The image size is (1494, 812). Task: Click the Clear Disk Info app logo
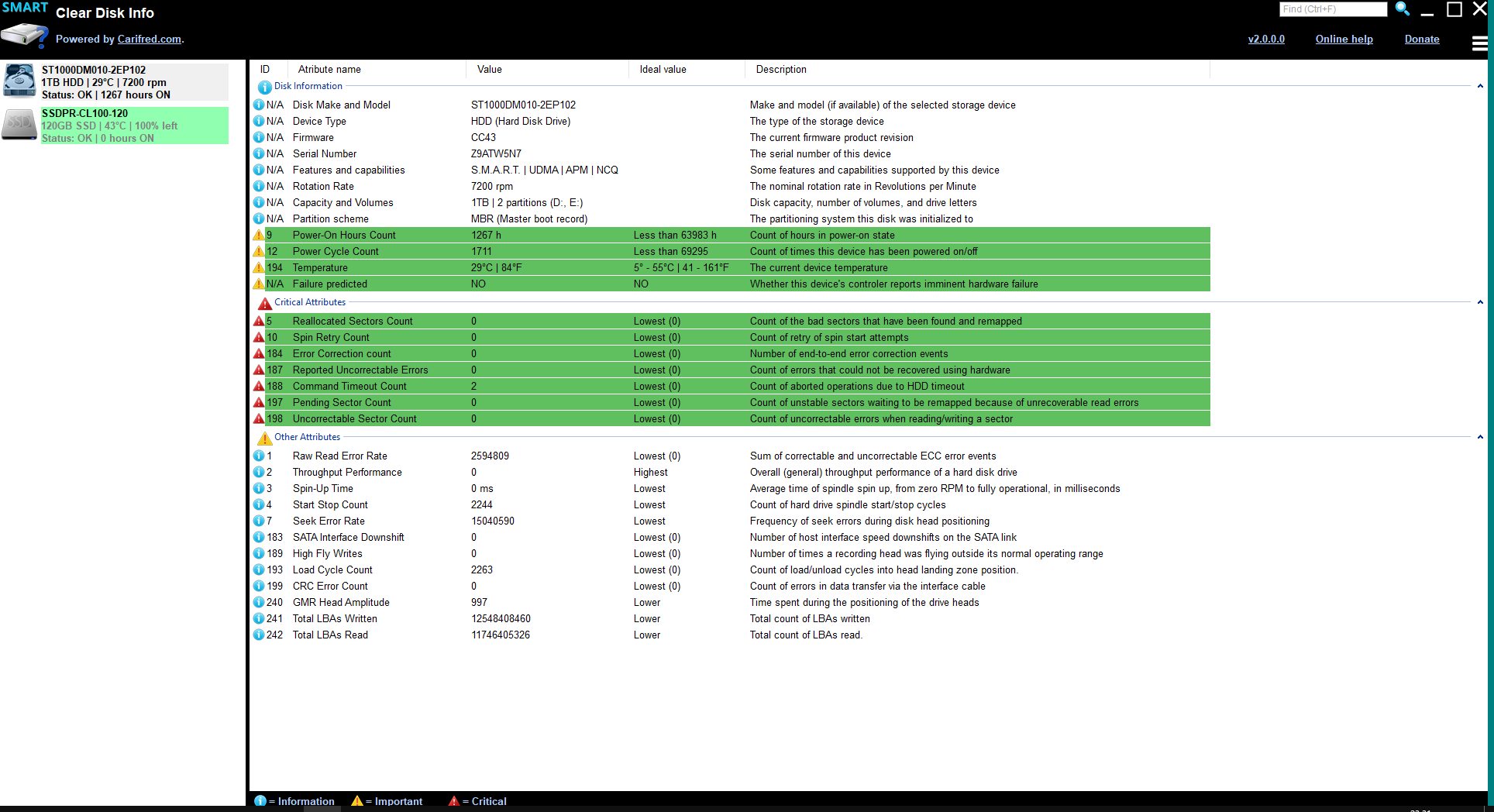tap(25, 26)
